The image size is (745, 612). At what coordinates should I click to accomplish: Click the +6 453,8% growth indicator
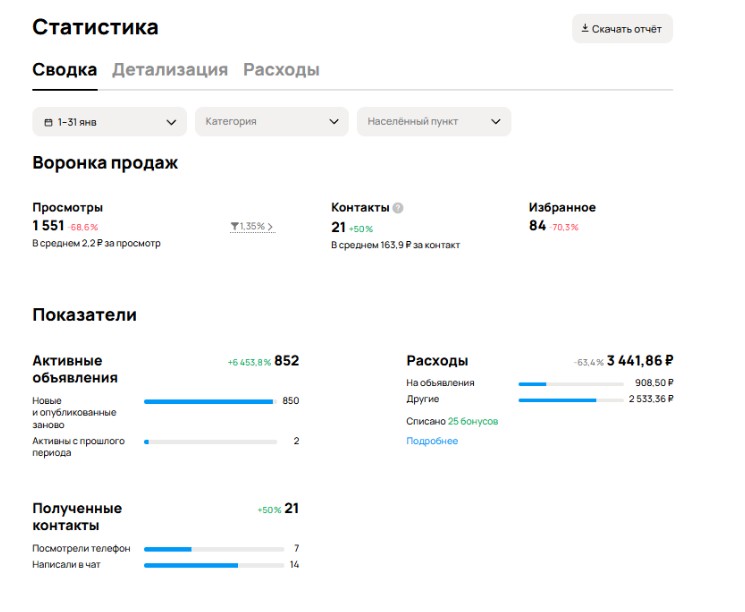pyautogui.click(x=249, y=363)
